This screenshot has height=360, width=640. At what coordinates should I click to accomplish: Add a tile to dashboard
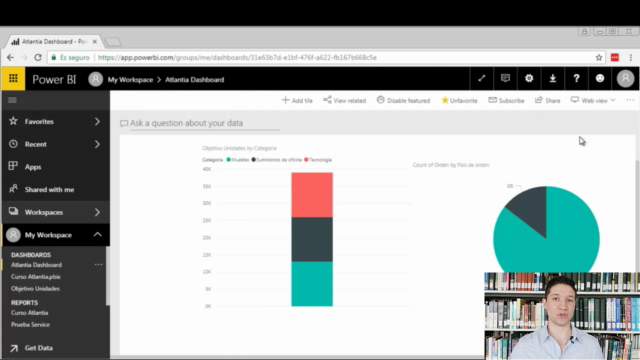(297, 100)
